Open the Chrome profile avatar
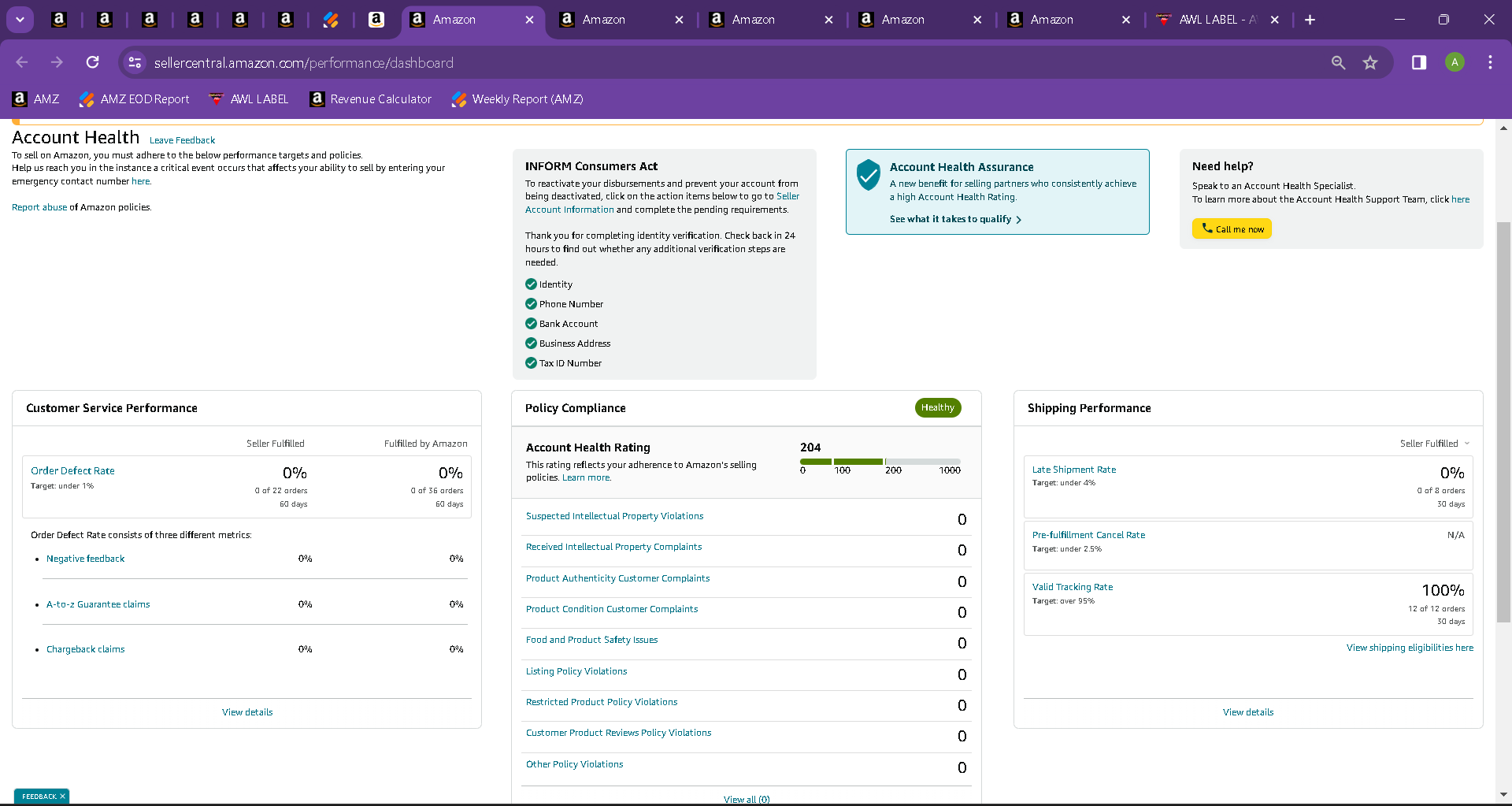 pos(1455,62)
